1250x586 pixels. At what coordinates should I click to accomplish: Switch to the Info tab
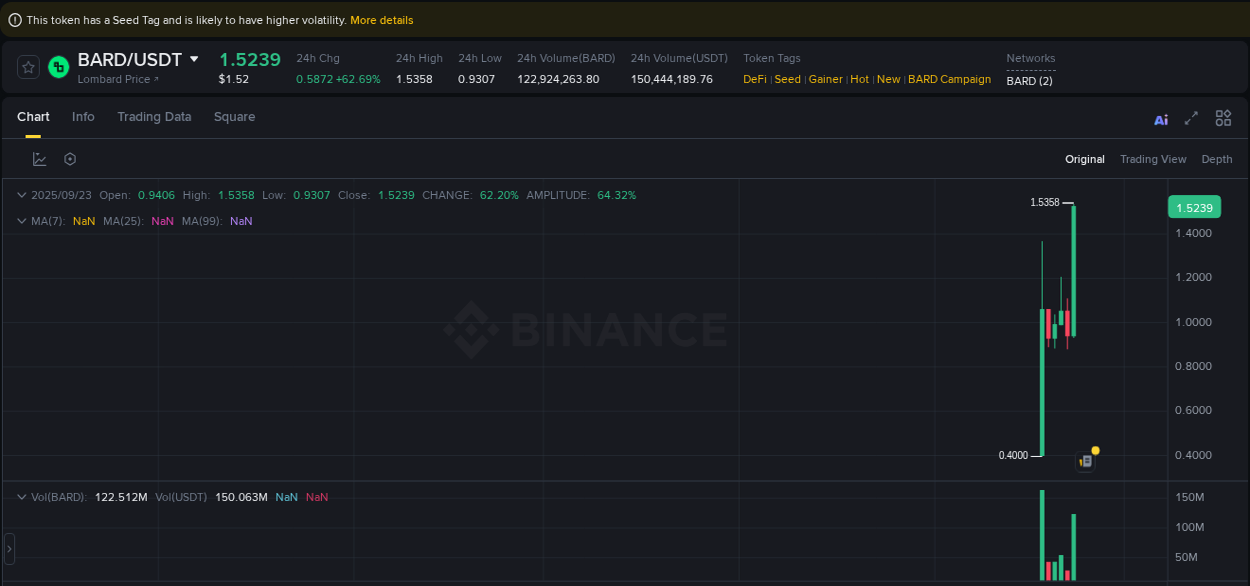coord(83,117)
